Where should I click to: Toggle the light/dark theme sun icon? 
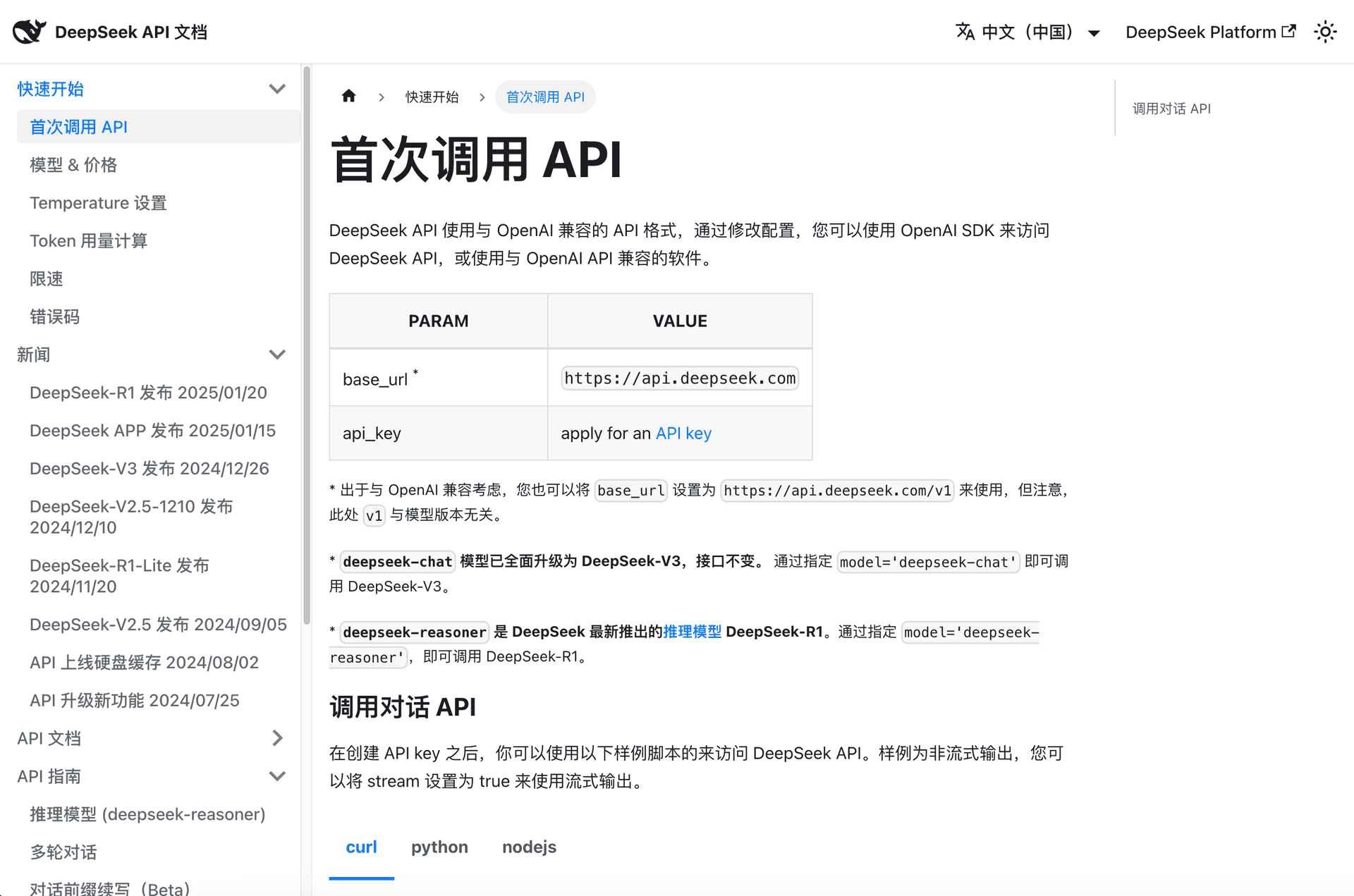pyautogui.click(x=1325, y=32)
